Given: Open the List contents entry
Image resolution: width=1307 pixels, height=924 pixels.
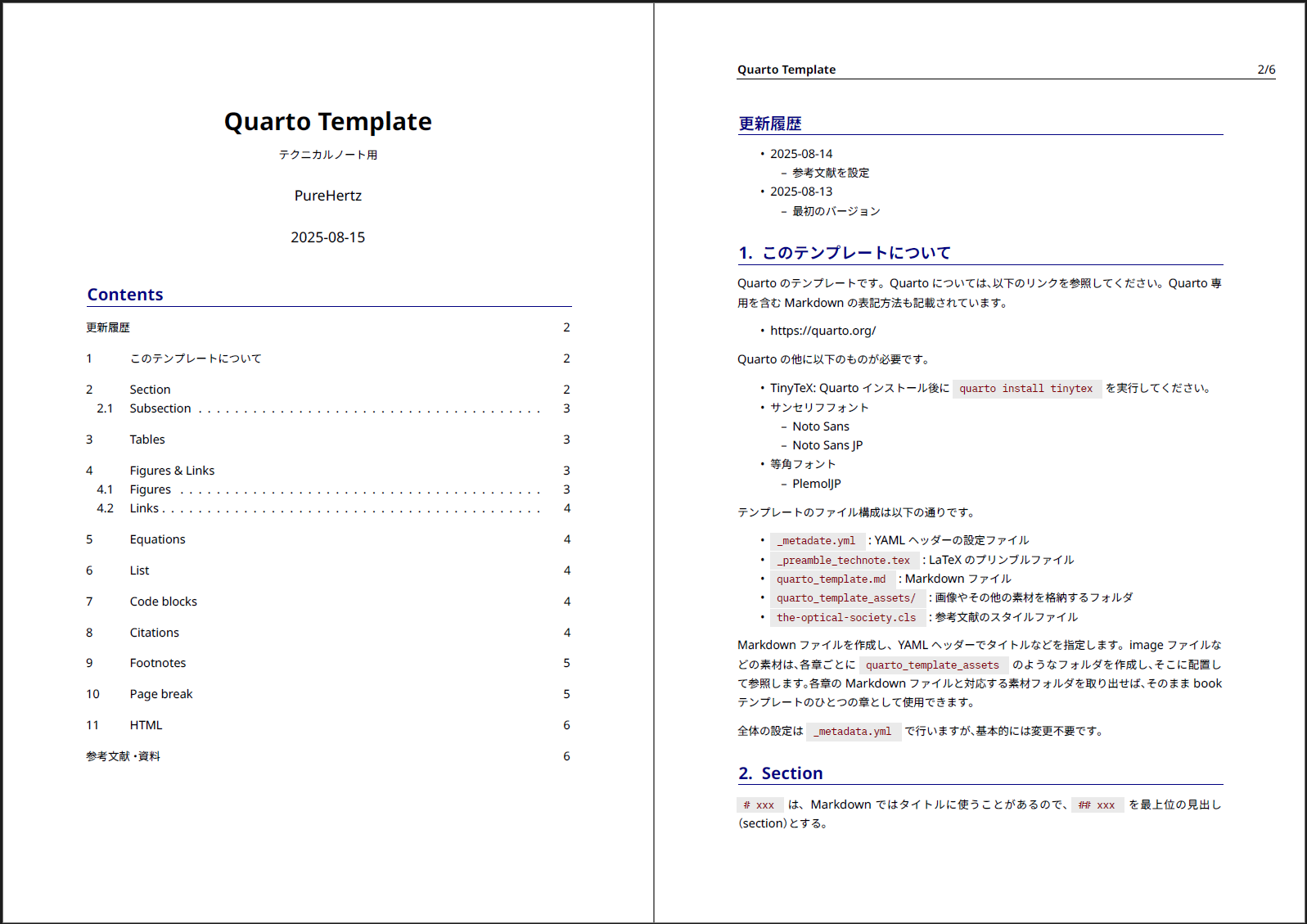Looking at the screenshot, I should tap(140, 570).
